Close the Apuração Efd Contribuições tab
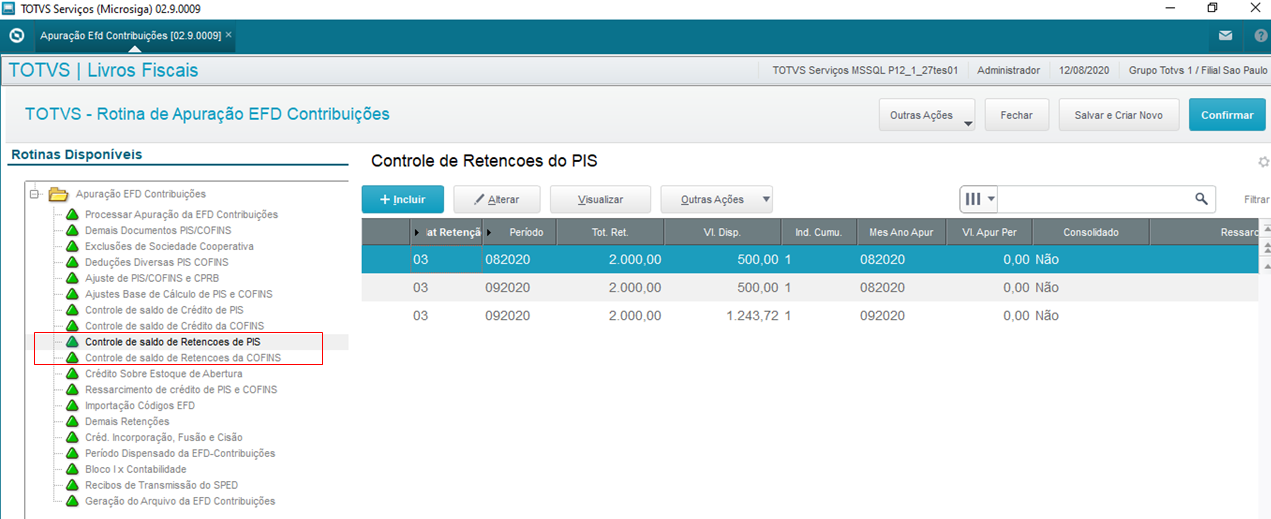 tap(228, 35)
